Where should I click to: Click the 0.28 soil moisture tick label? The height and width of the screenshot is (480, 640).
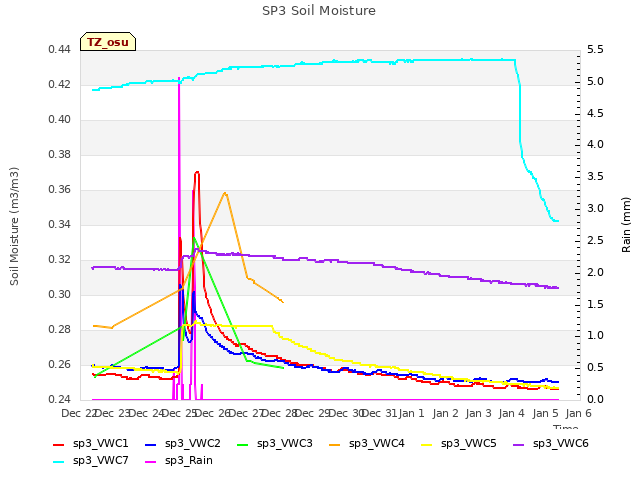pos(59,329)
